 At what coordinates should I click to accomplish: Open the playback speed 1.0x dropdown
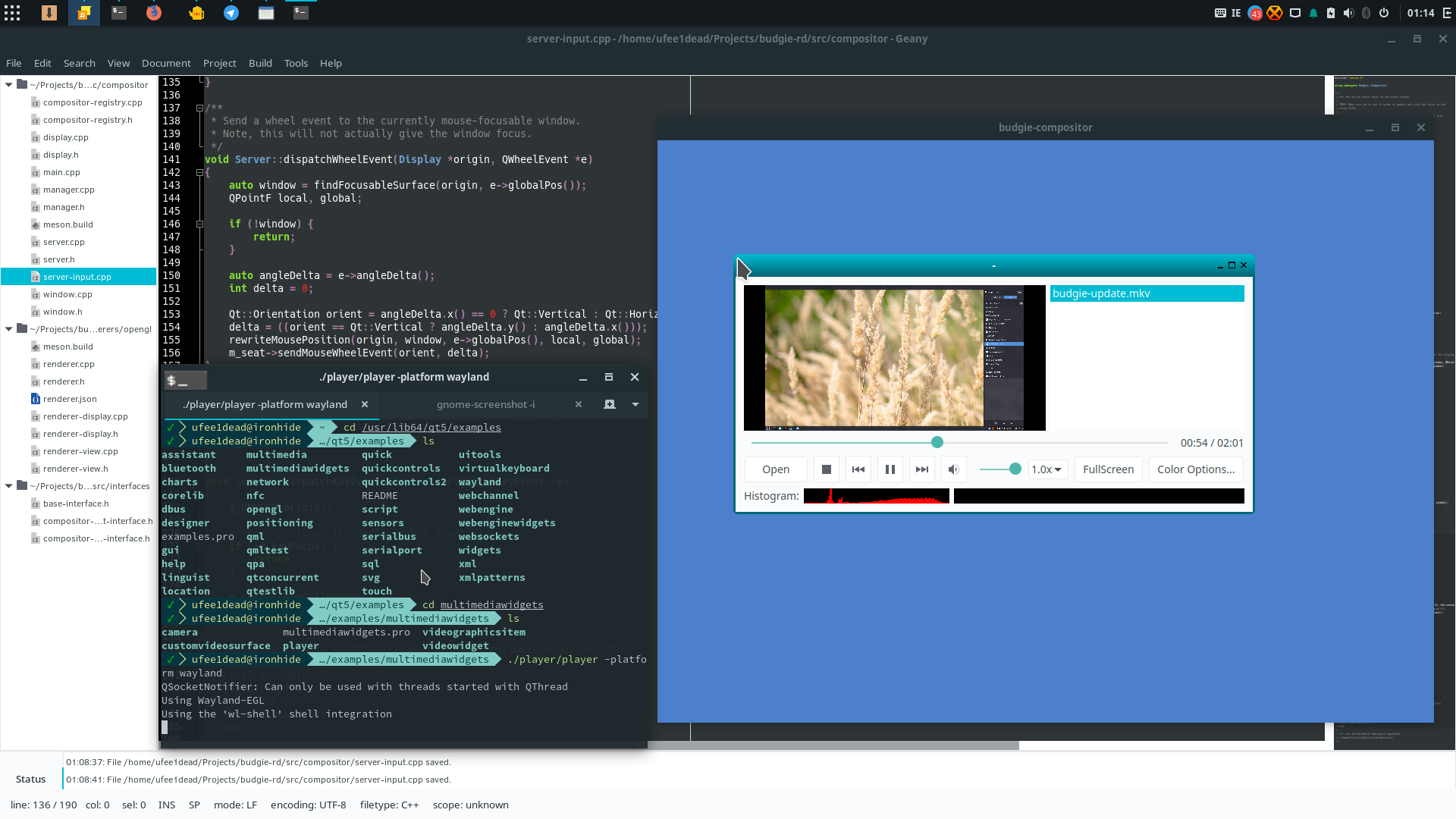click(x=1047, y=469)
